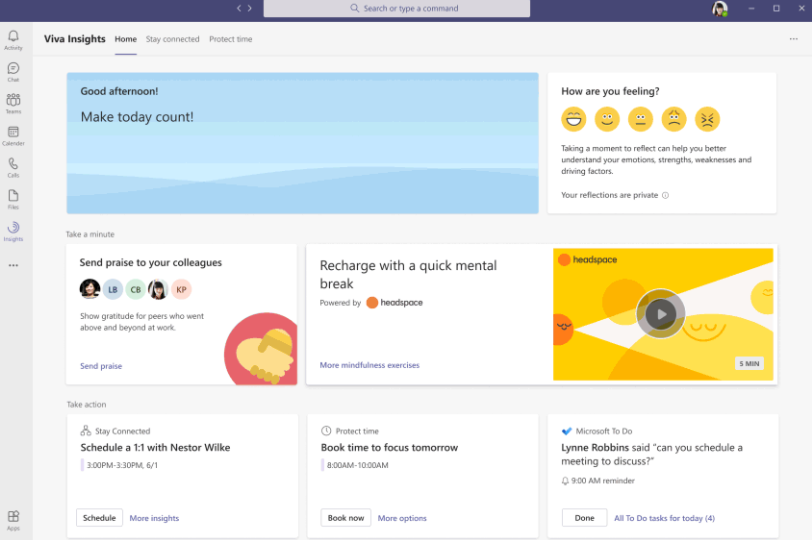
Task: Play the Headspace meditation video
Action: (661, 314)
